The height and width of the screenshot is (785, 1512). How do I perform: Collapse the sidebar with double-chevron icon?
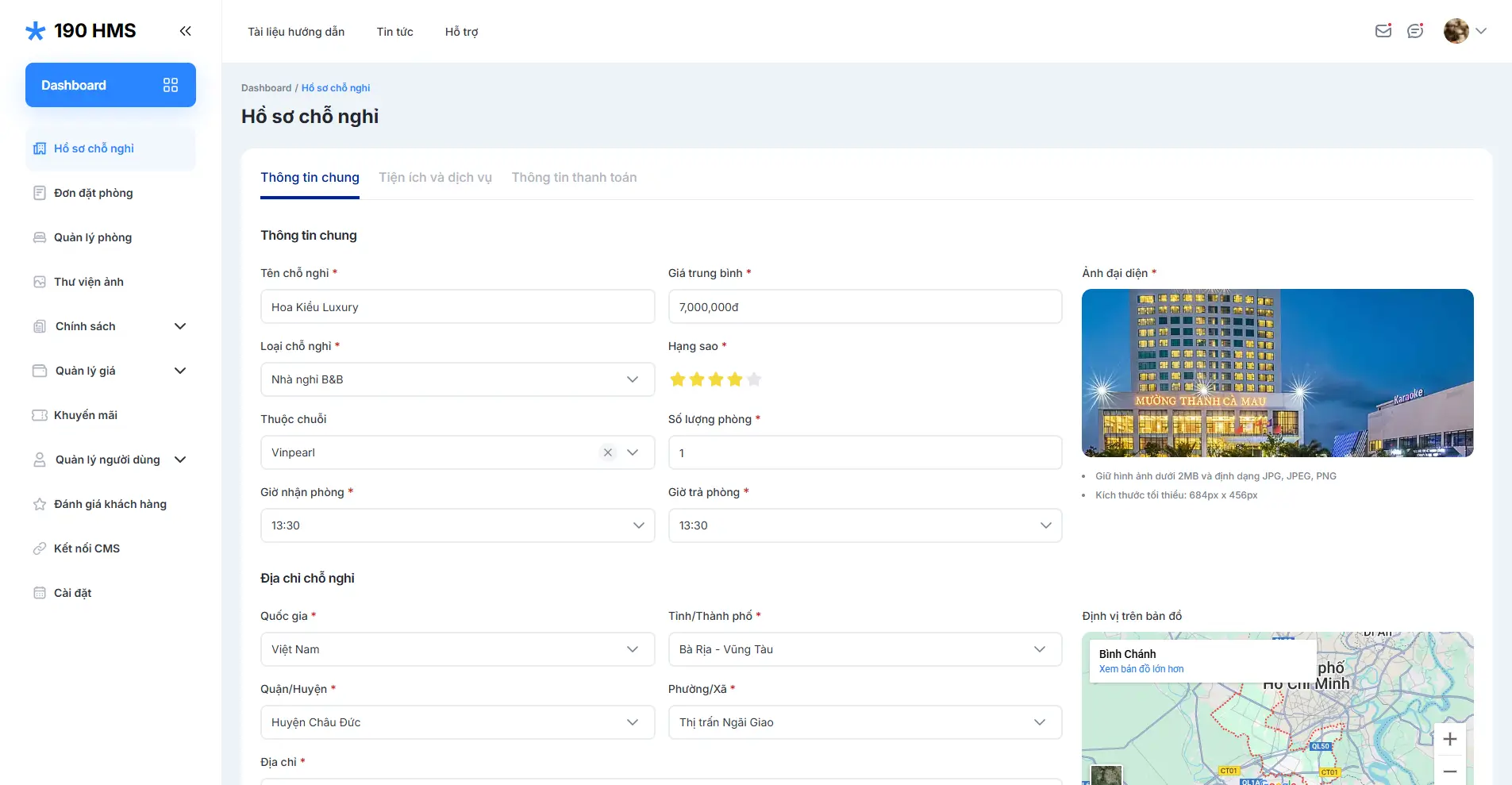click(185, 31)
